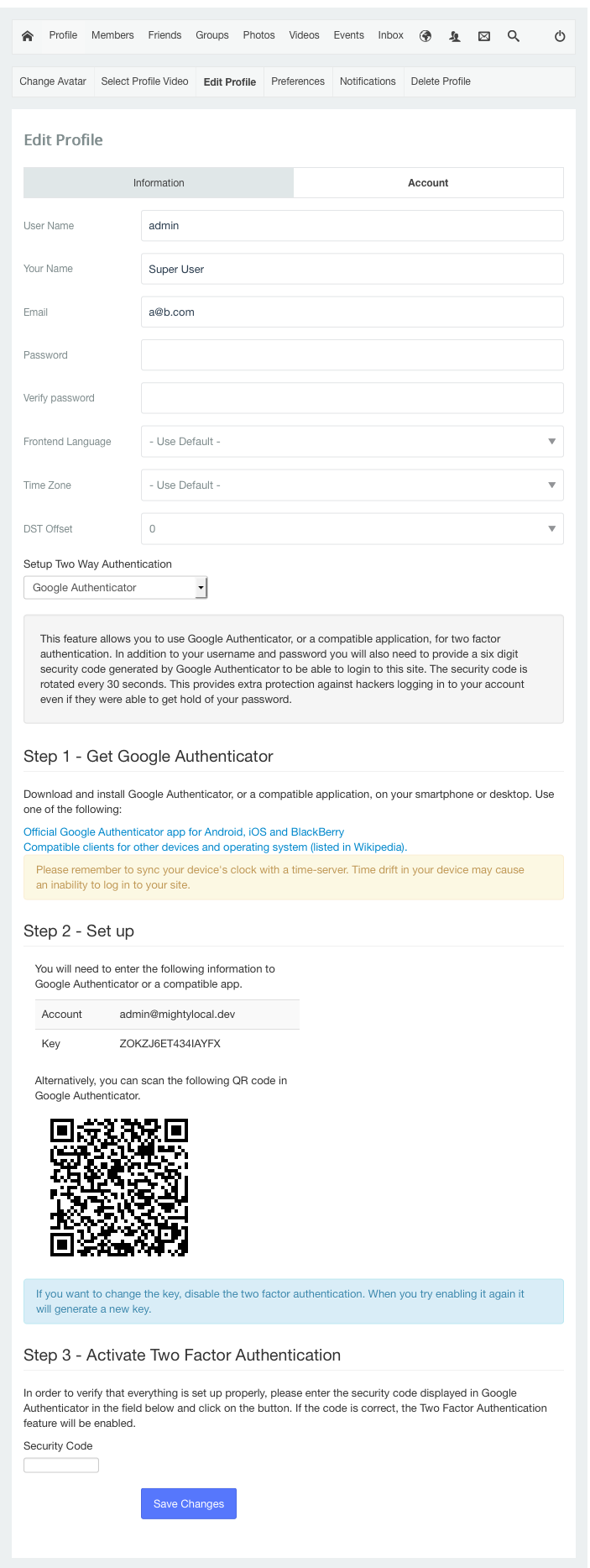Open the Preferences menu item
The image size is (590, 1568).
coord(298,81)
